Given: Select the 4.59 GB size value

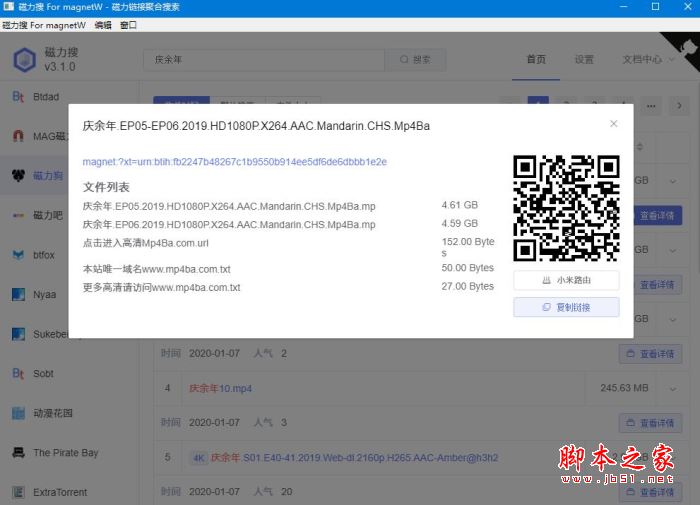Looking at the screenshot, I should [459, 223].
